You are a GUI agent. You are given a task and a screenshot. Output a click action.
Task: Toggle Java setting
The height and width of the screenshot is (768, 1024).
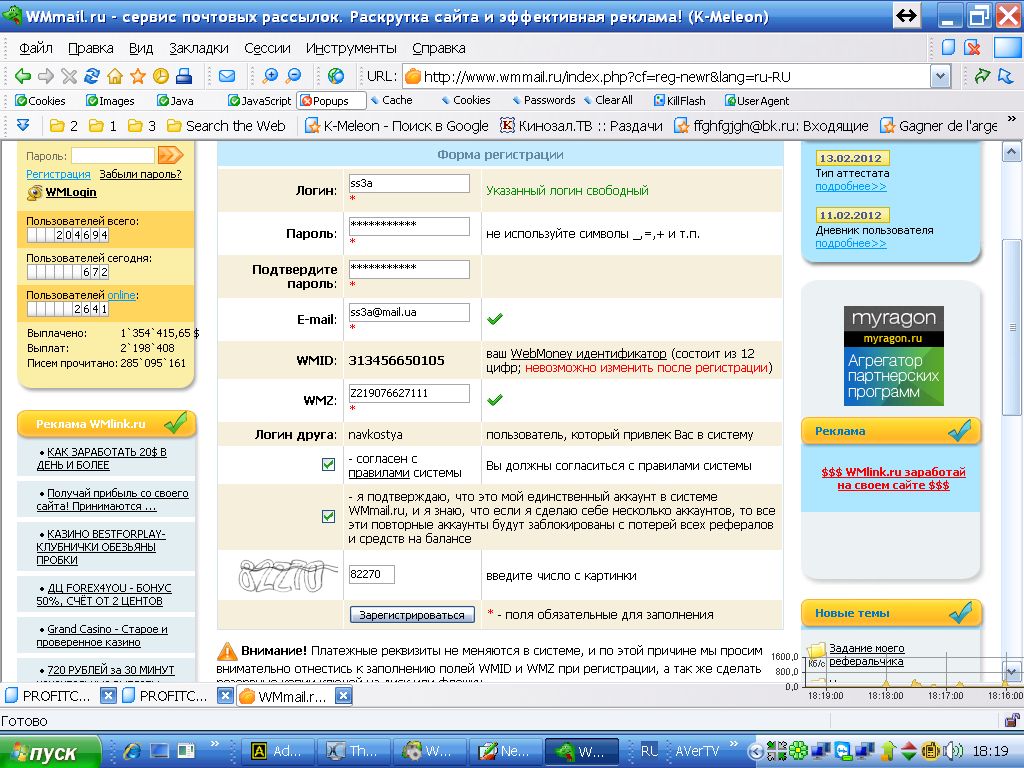[175, 101]
